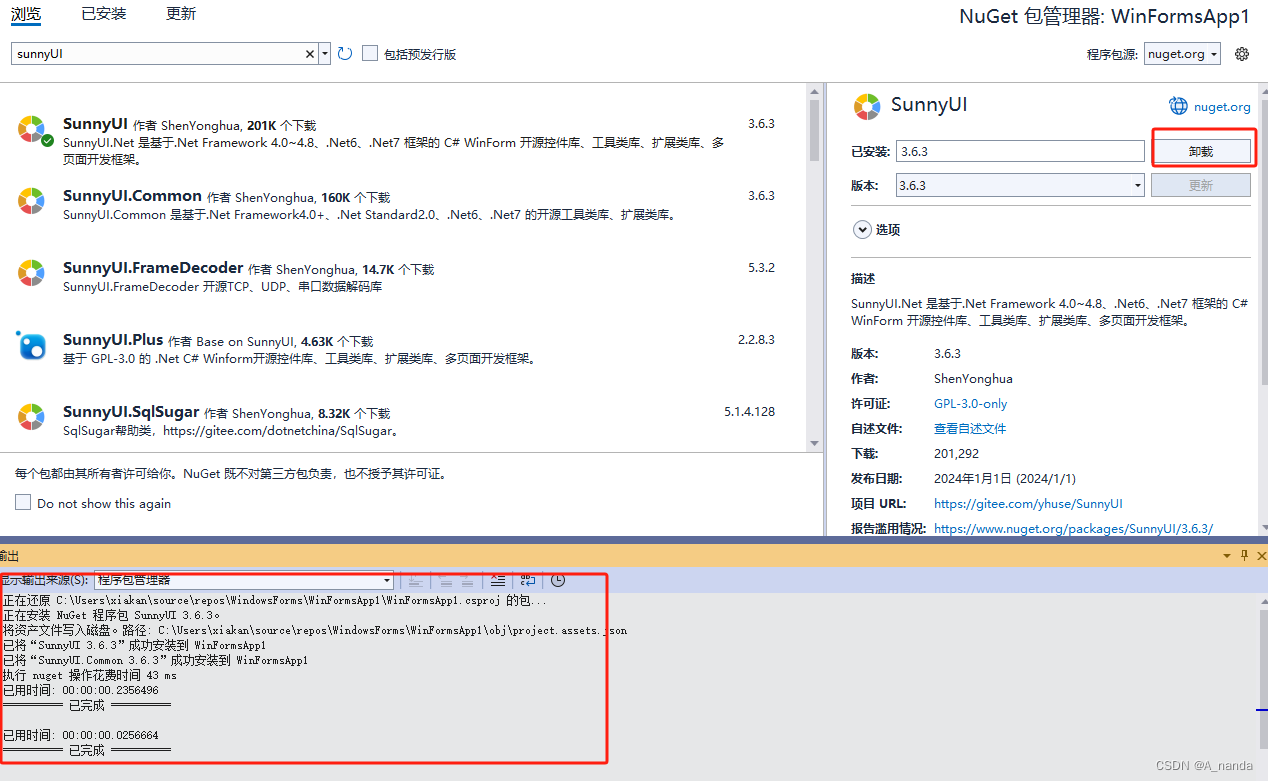Open NuGet settings gear

[x=1242, y=54]
